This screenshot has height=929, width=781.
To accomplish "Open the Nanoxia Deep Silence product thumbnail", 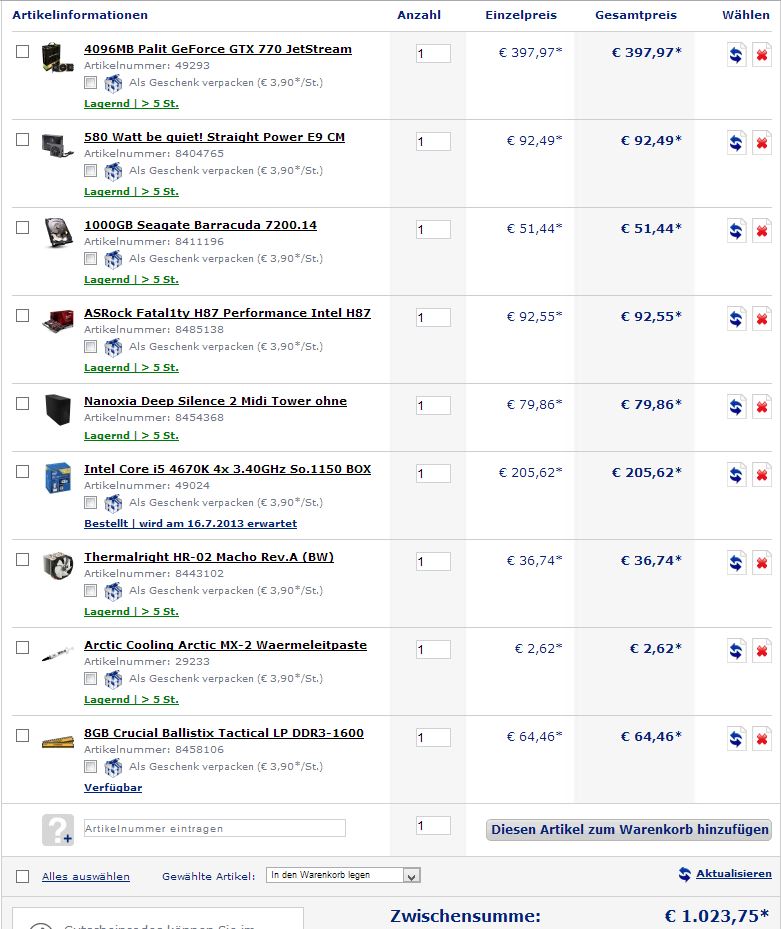I will click(x=58, y=409).
